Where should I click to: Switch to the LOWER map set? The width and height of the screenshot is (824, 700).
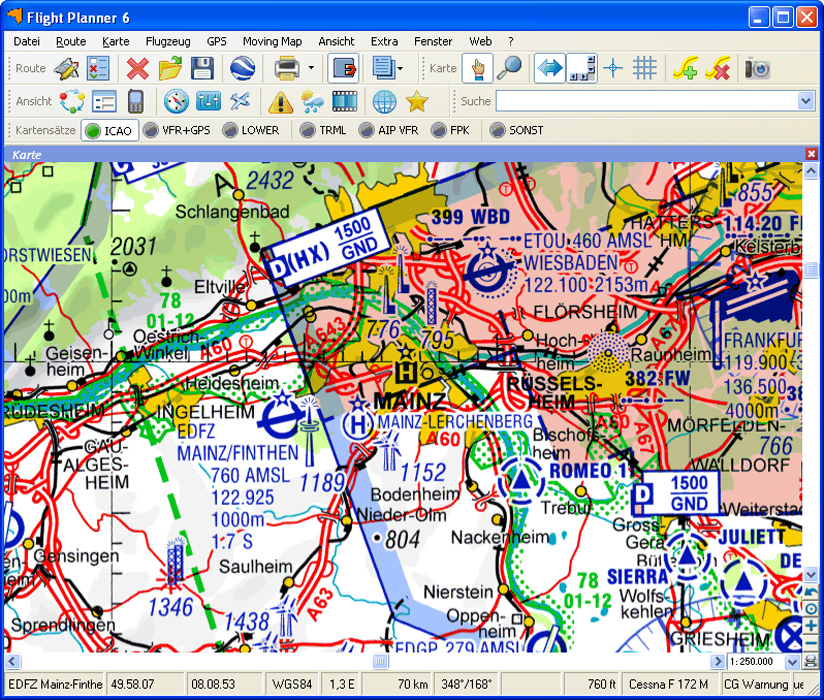coord(251,130)
